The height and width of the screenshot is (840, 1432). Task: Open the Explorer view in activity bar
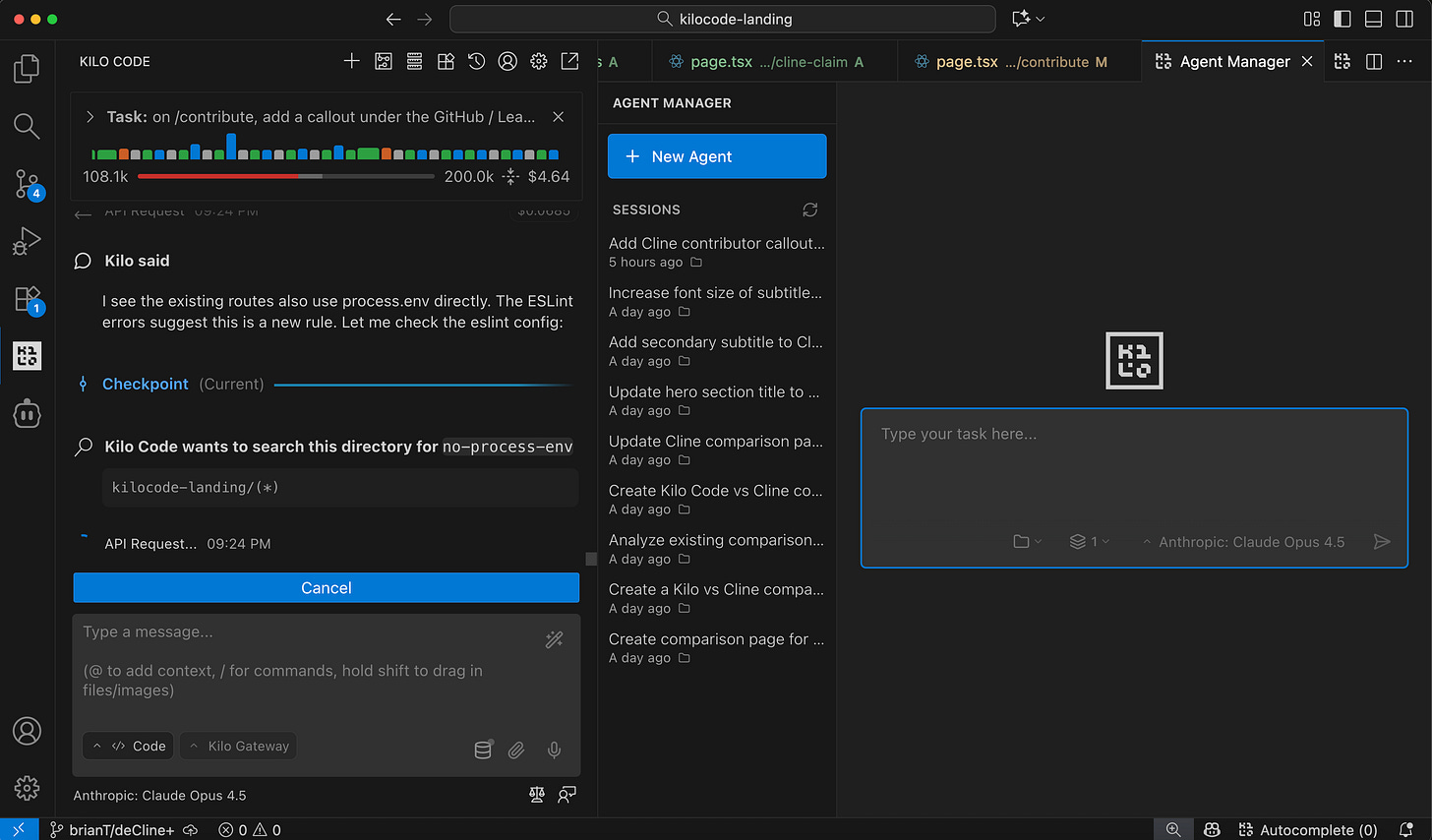point(27,69)
